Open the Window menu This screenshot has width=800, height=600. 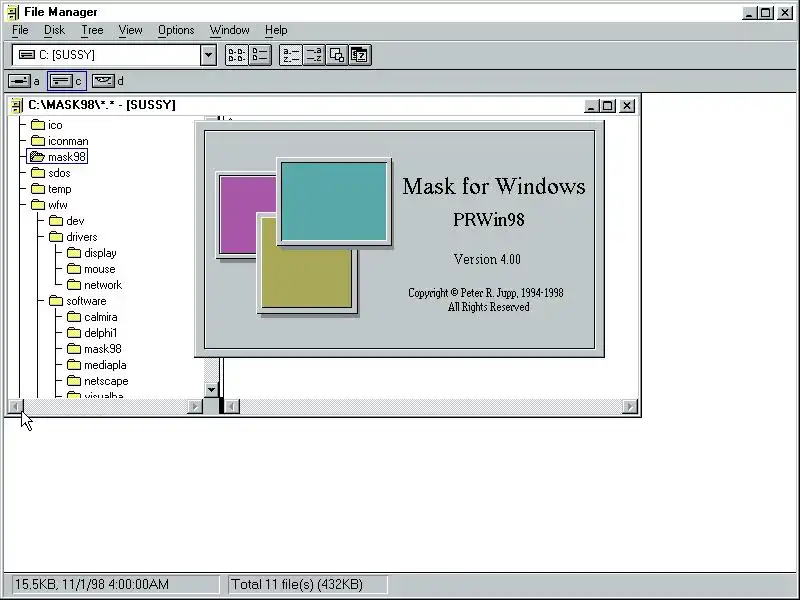pos(230,30)
